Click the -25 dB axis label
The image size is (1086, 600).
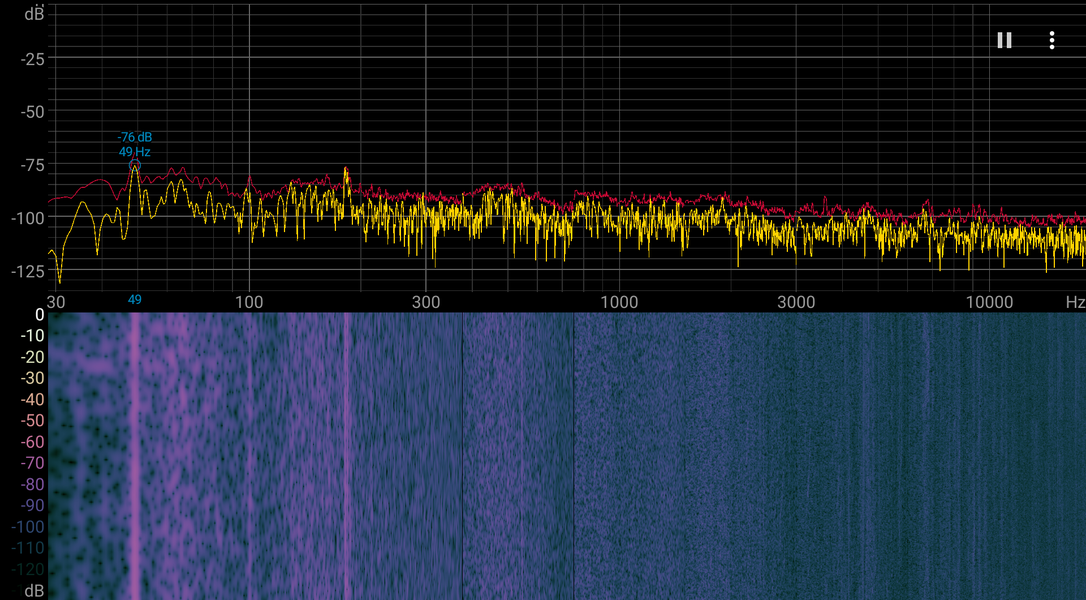coord(33,60)
